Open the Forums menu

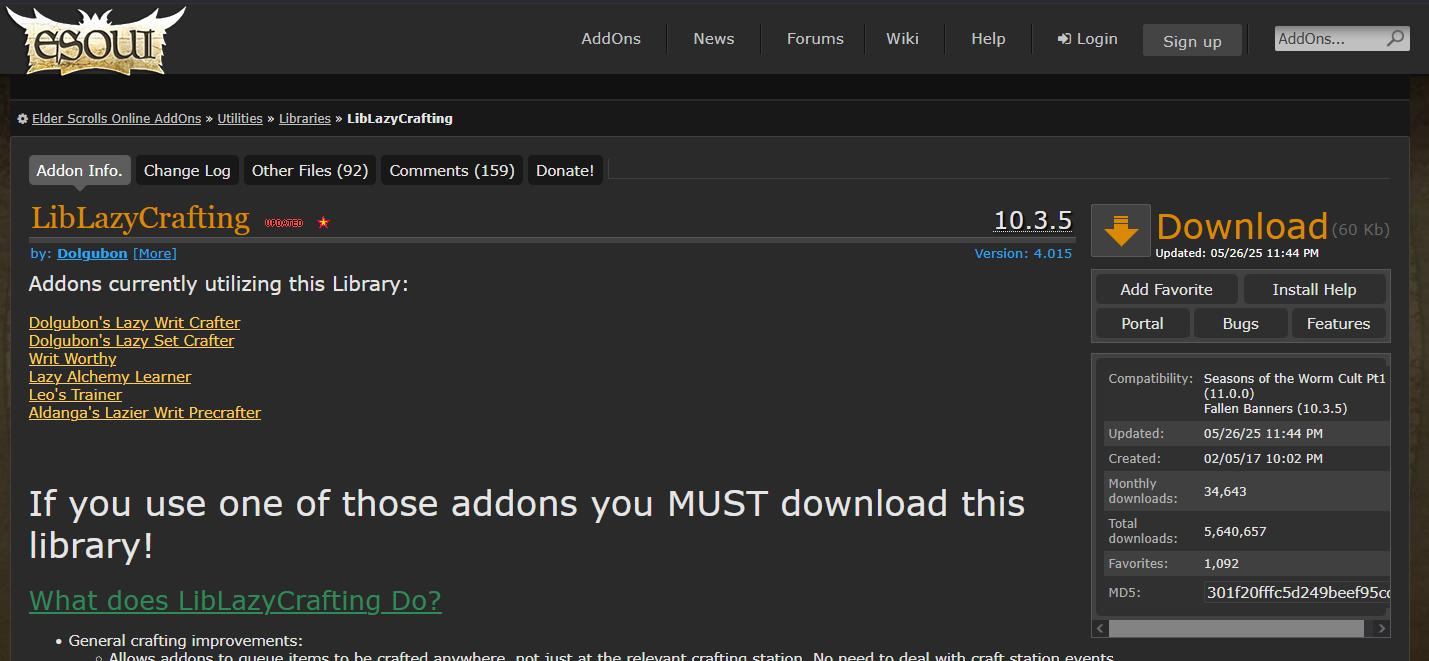815,39
